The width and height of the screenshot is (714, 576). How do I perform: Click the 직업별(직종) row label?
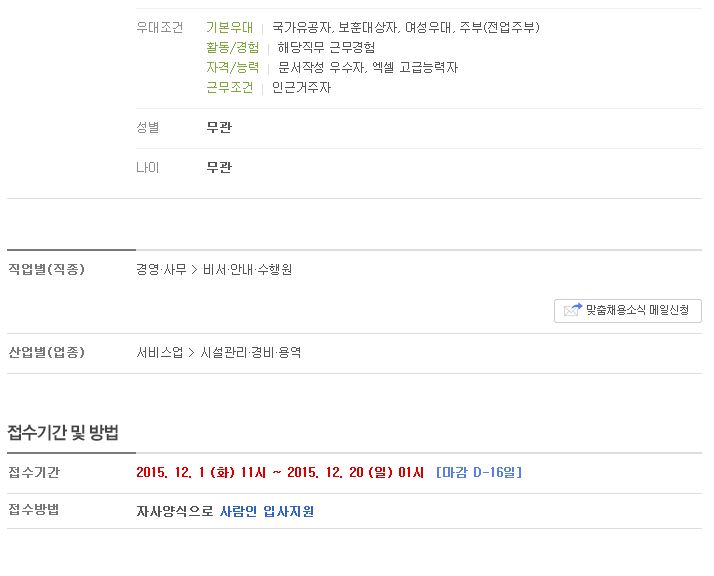pyautogui.click(x=46, y=269)
